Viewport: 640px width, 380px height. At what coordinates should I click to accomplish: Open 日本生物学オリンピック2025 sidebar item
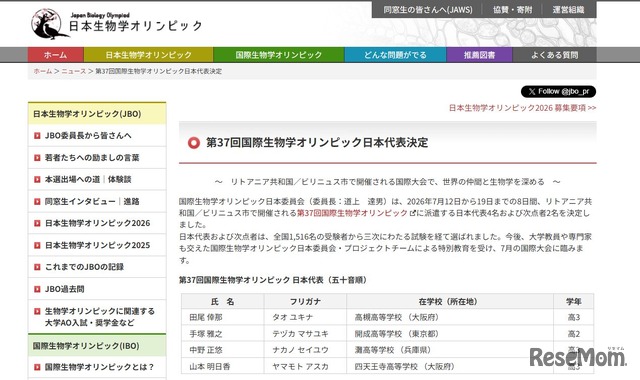(x=97, y=245)
